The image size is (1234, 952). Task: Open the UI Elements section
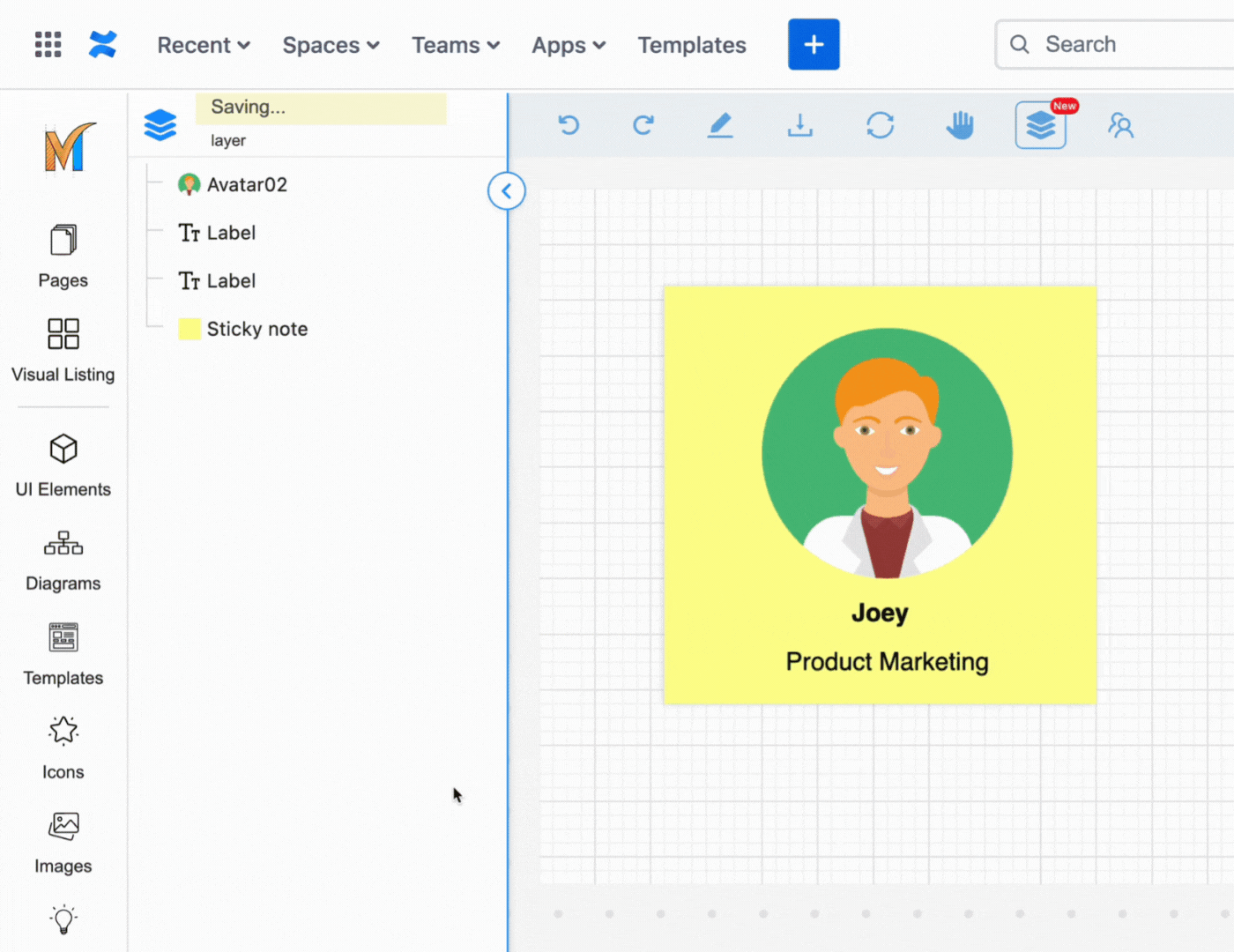point(63,465)
